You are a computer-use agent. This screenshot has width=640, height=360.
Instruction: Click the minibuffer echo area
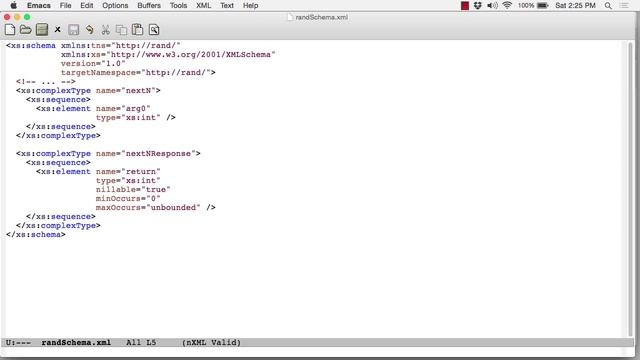[x=318, y=352]
